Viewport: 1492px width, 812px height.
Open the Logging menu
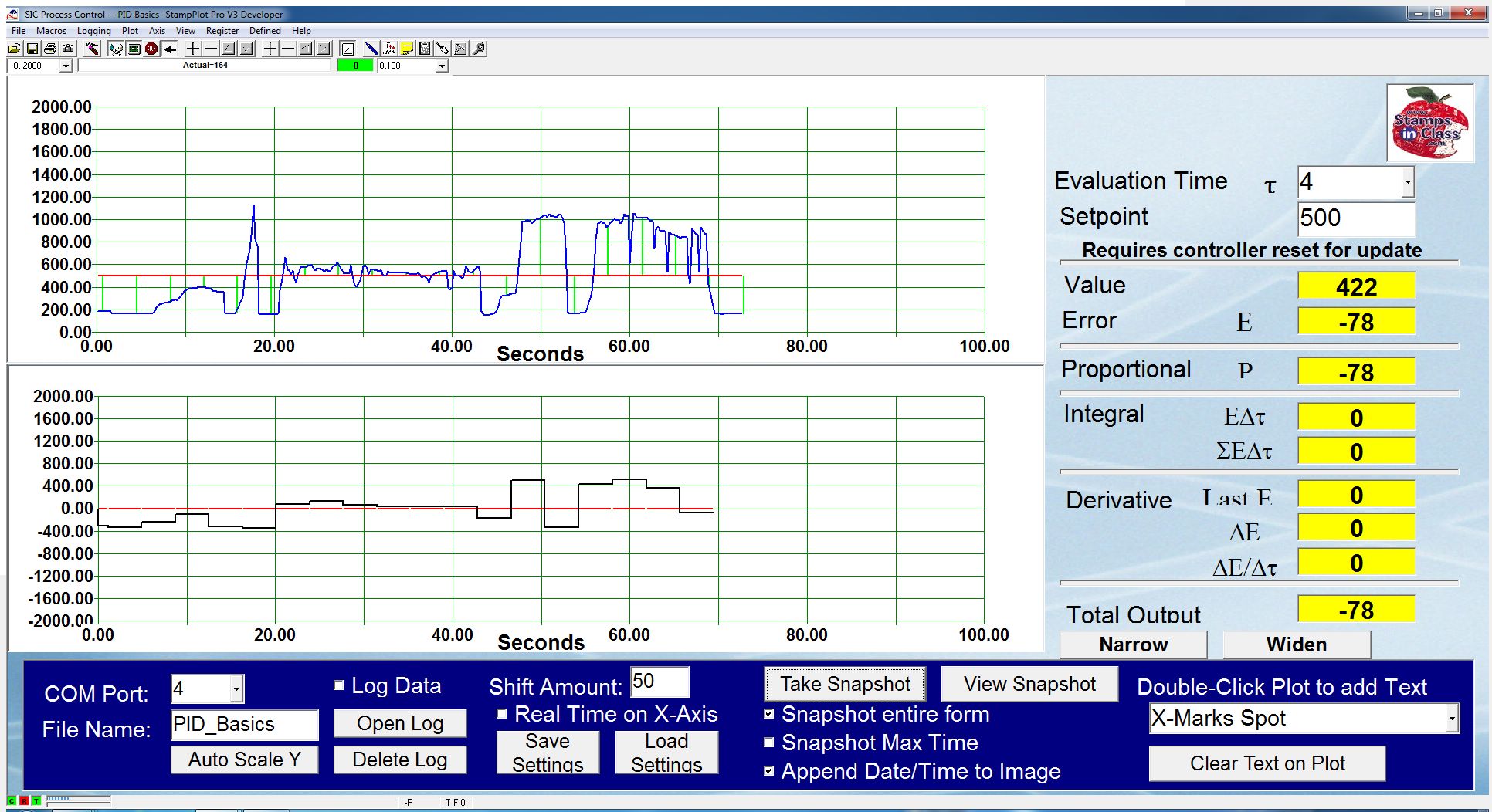point(93,31)
